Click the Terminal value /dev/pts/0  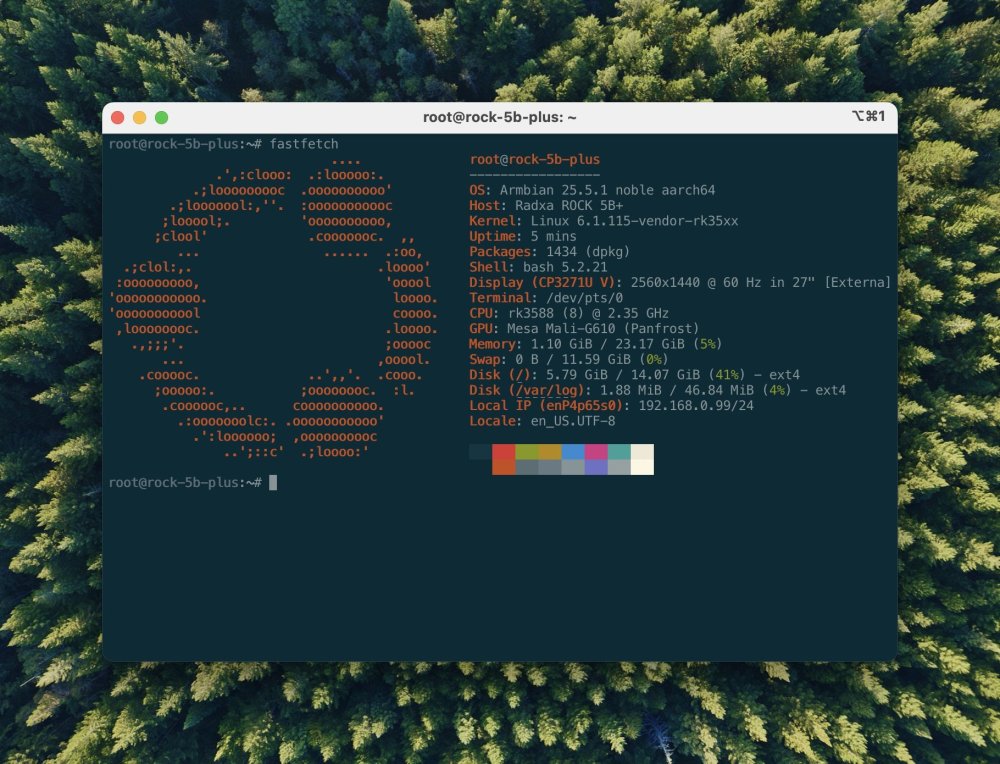tap(584, 297)
